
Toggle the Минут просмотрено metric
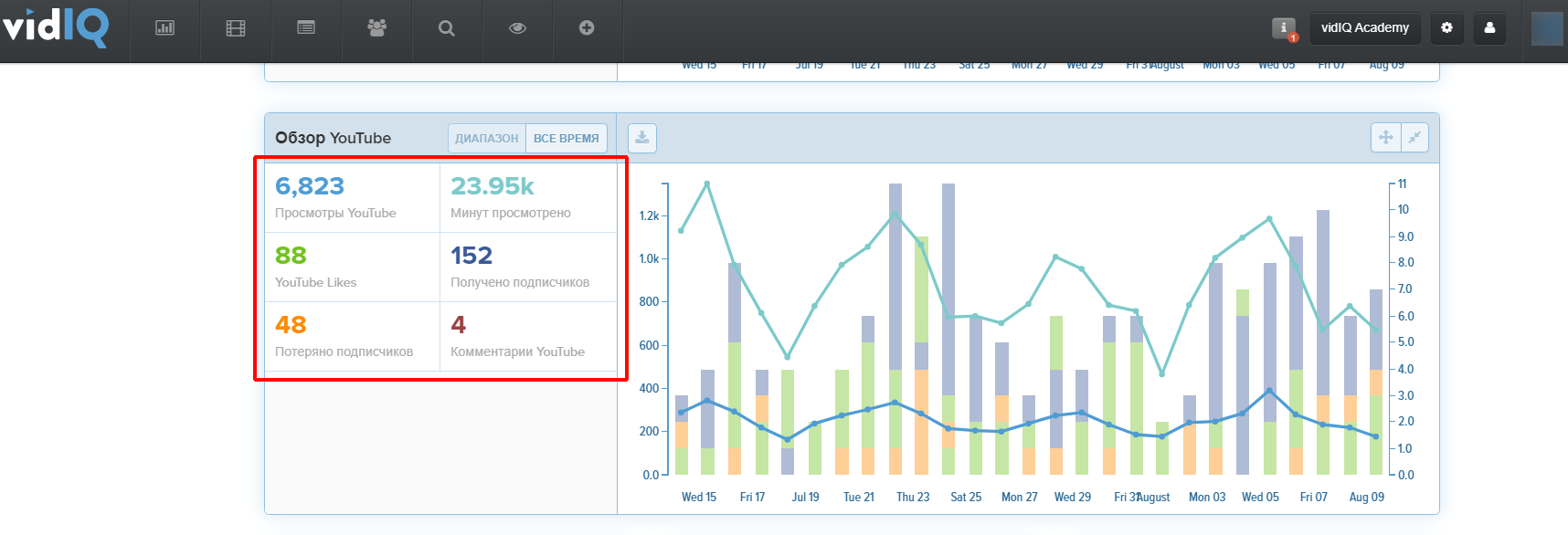[528, 198]
